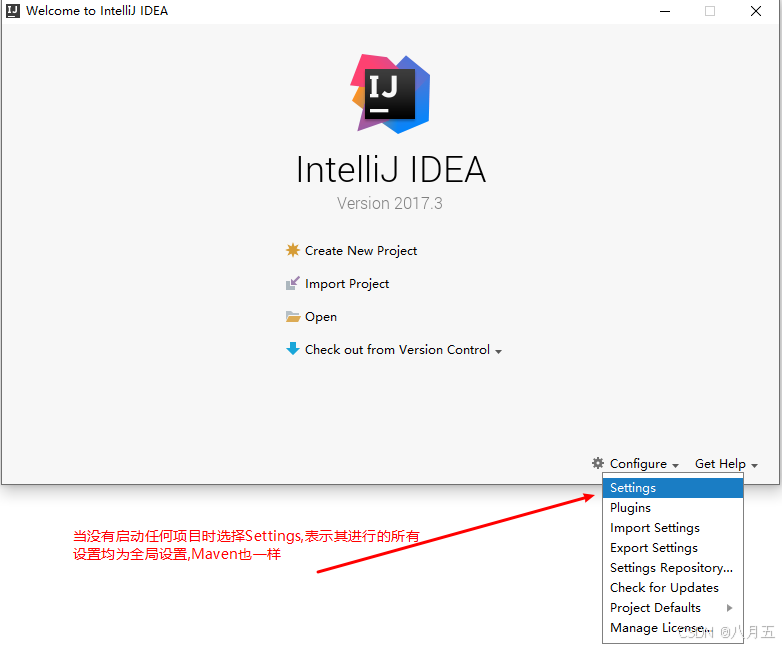
Task: Select Check for Updates menu entry
Action: 673,588
